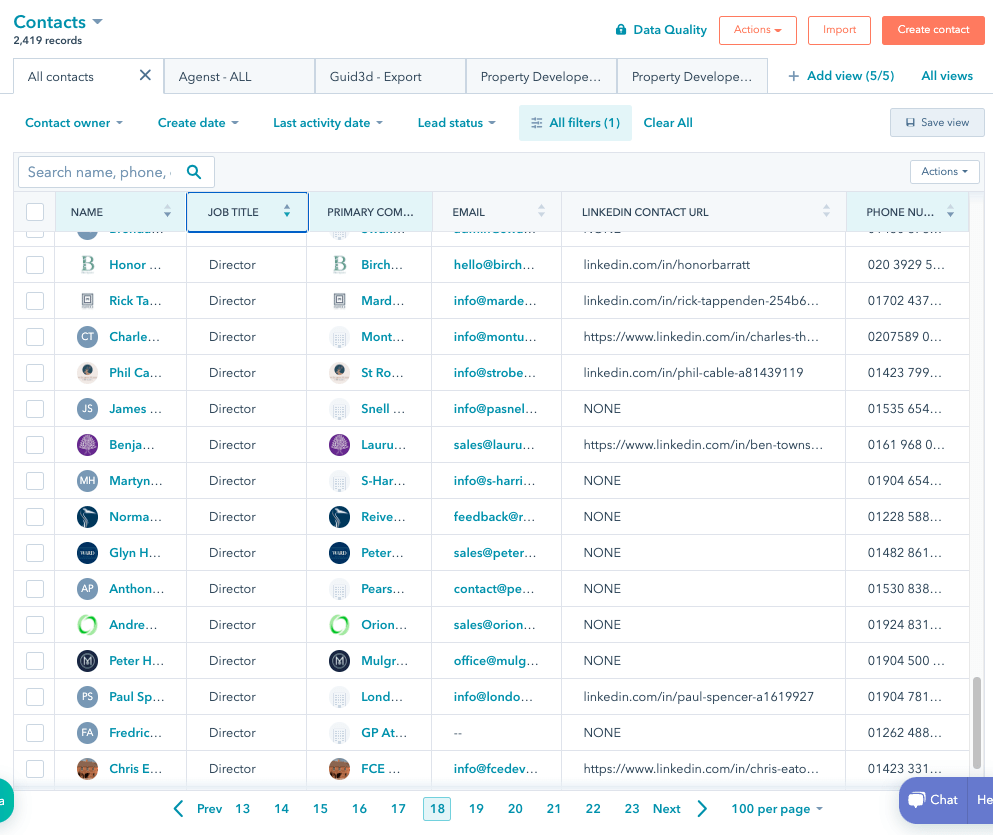Image resolution: width=993 pixels, height=835 pixels.
Task: Expand the Last activity date filter
Action: pyautogui.click(x=327, y=123)
